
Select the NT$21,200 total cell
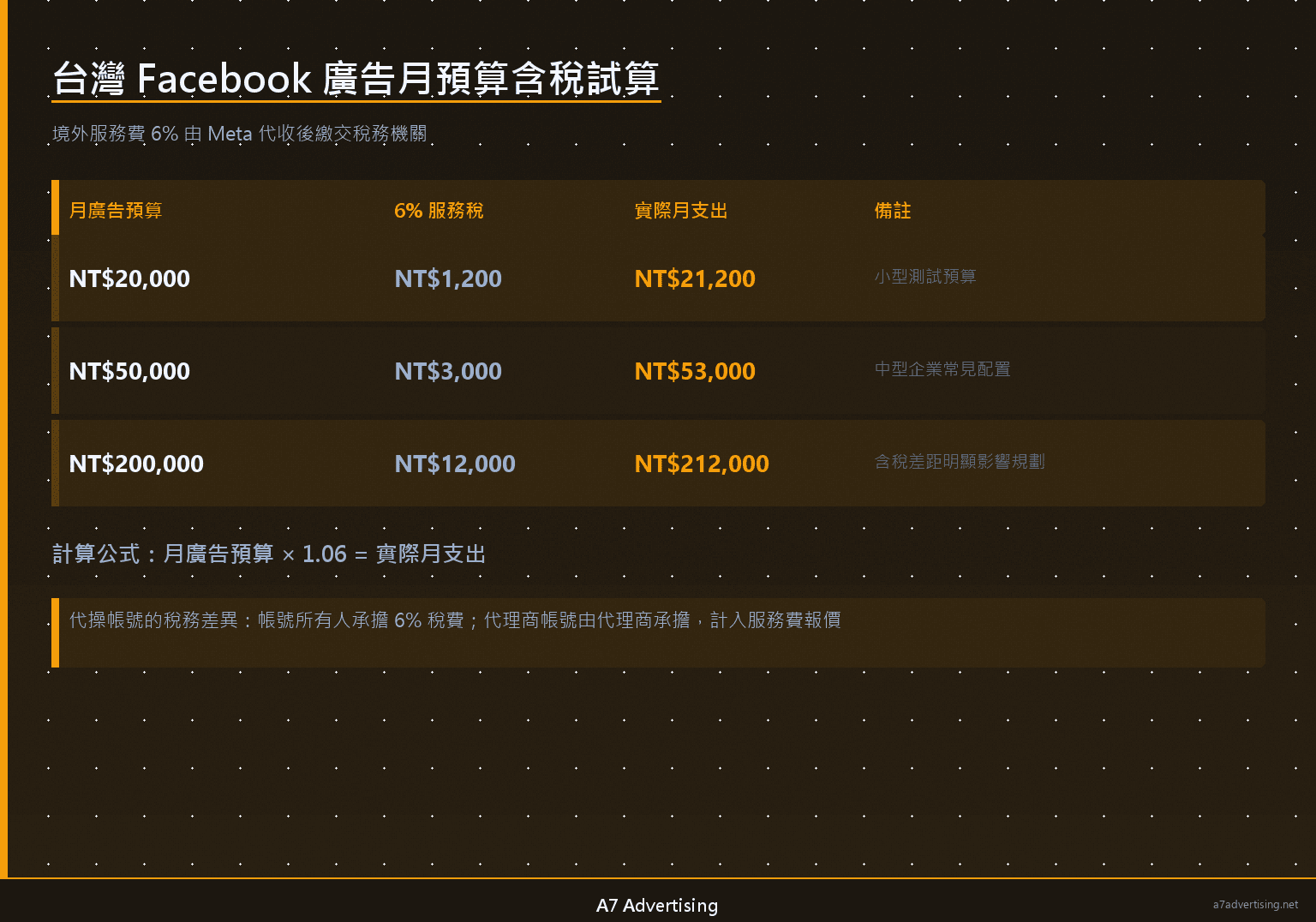coord(695,278)
